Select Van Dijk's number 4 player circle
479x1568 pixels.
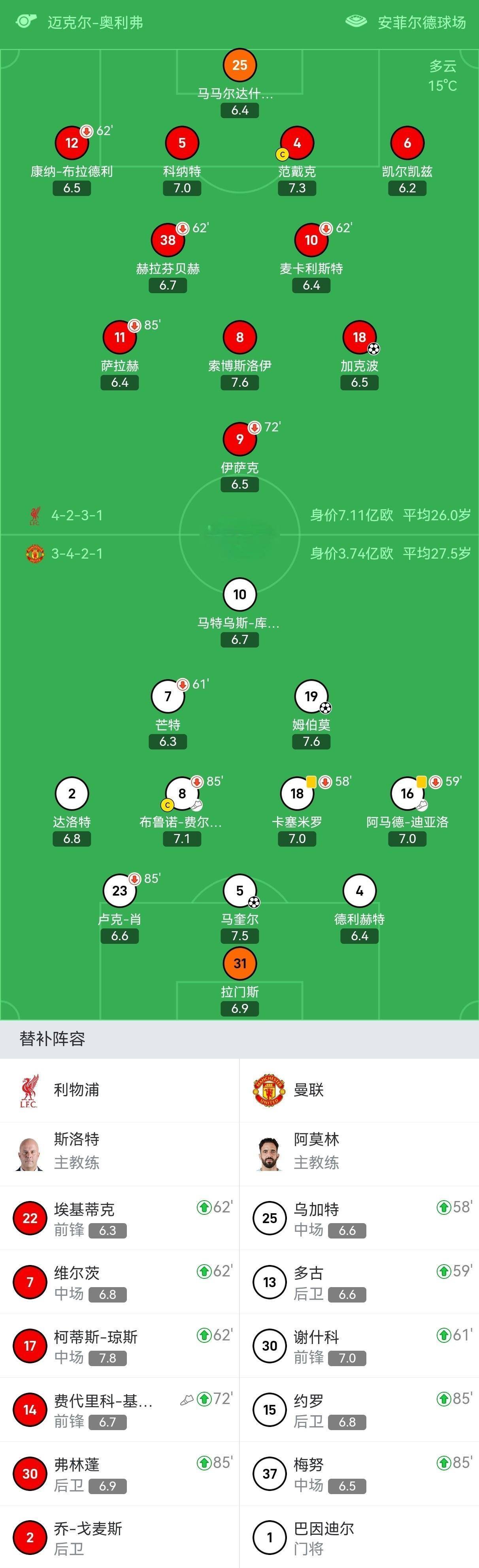tap(297, 143)
